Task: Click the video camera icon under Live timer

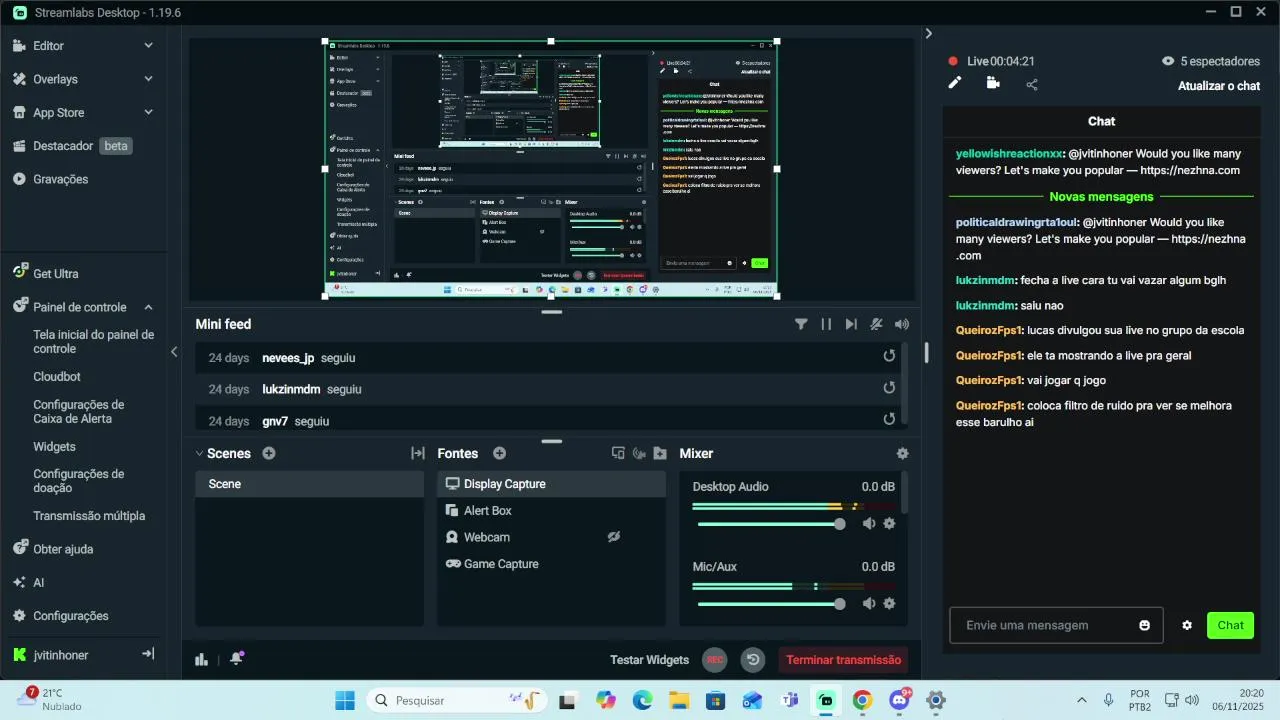Action: (993, 83)
